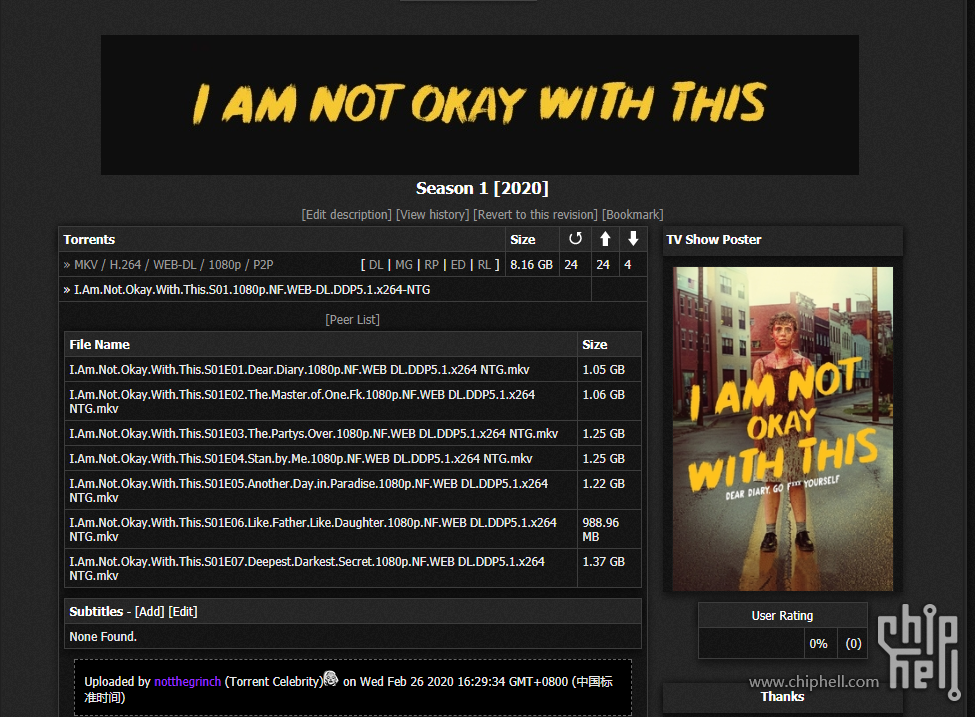975x717 pixels.
Task: Click the User Rating heading
Action: click(782, 616)
